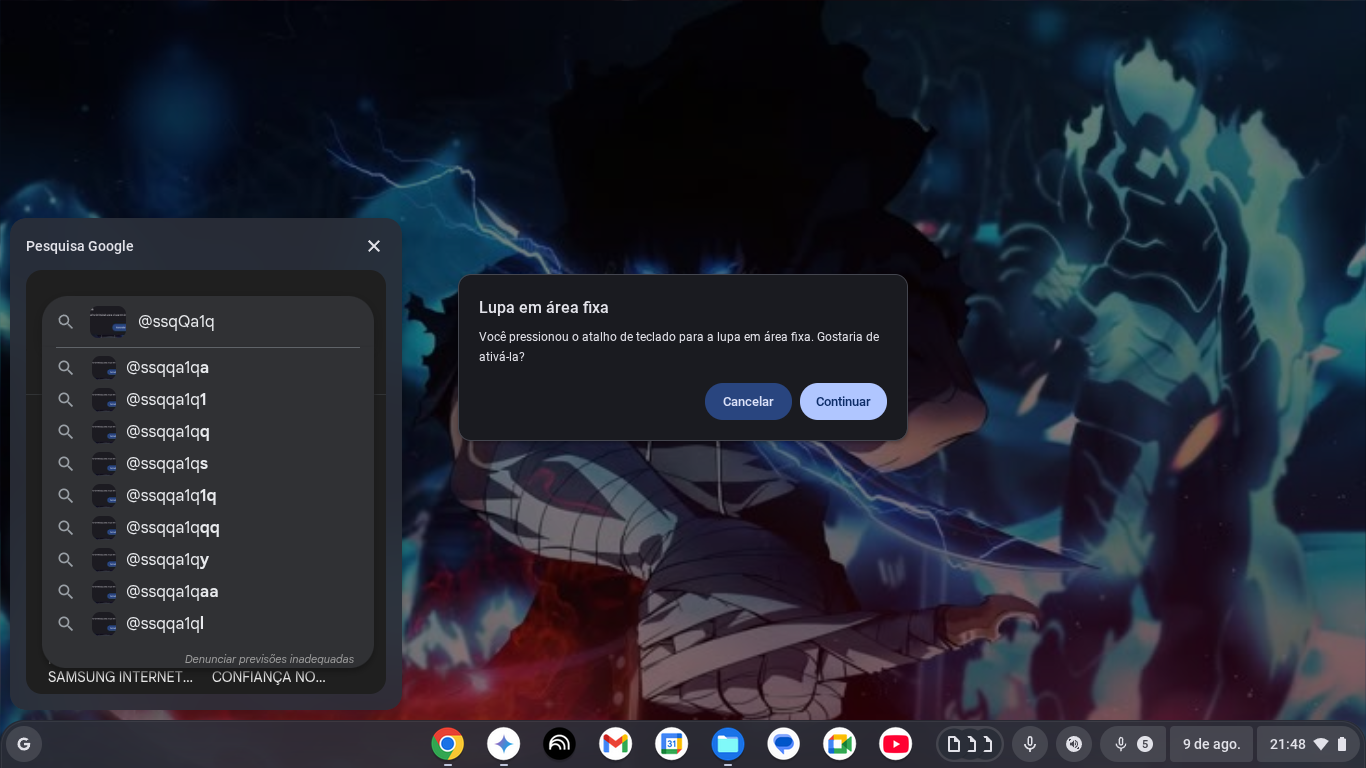Open microphone notifications with count 5
The image size is (1366, 768).
pos(1132,744)
